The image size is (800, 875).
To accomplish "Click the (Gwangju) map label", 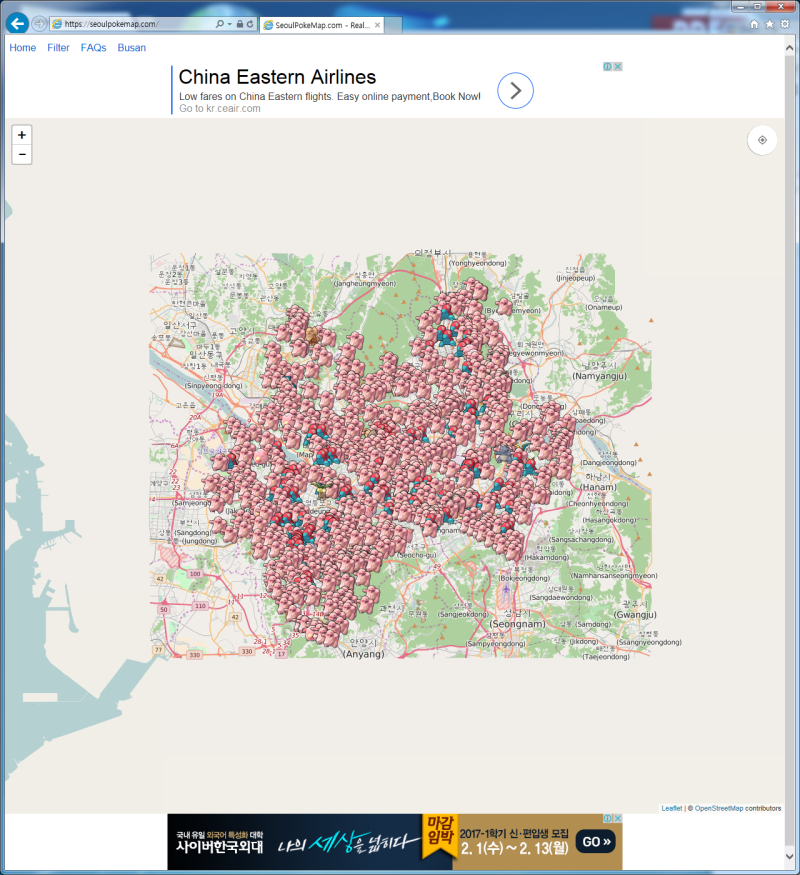I will 635,615.
